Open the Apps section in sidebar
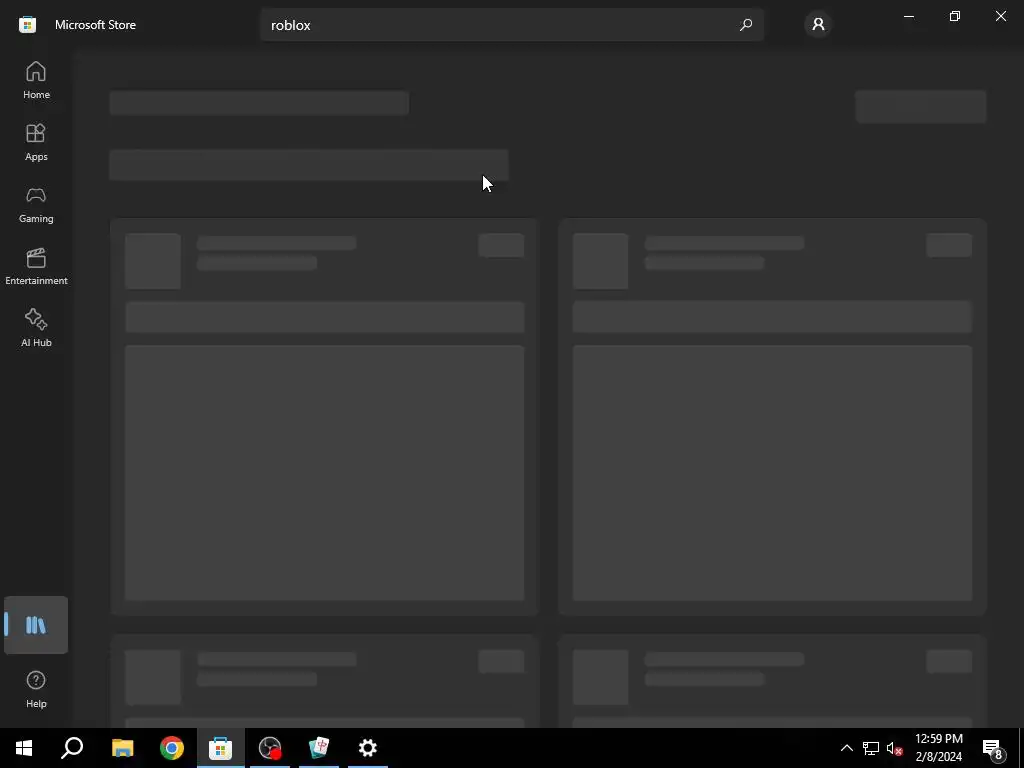The image size is (1024, 768). click(x=36, y=142)
